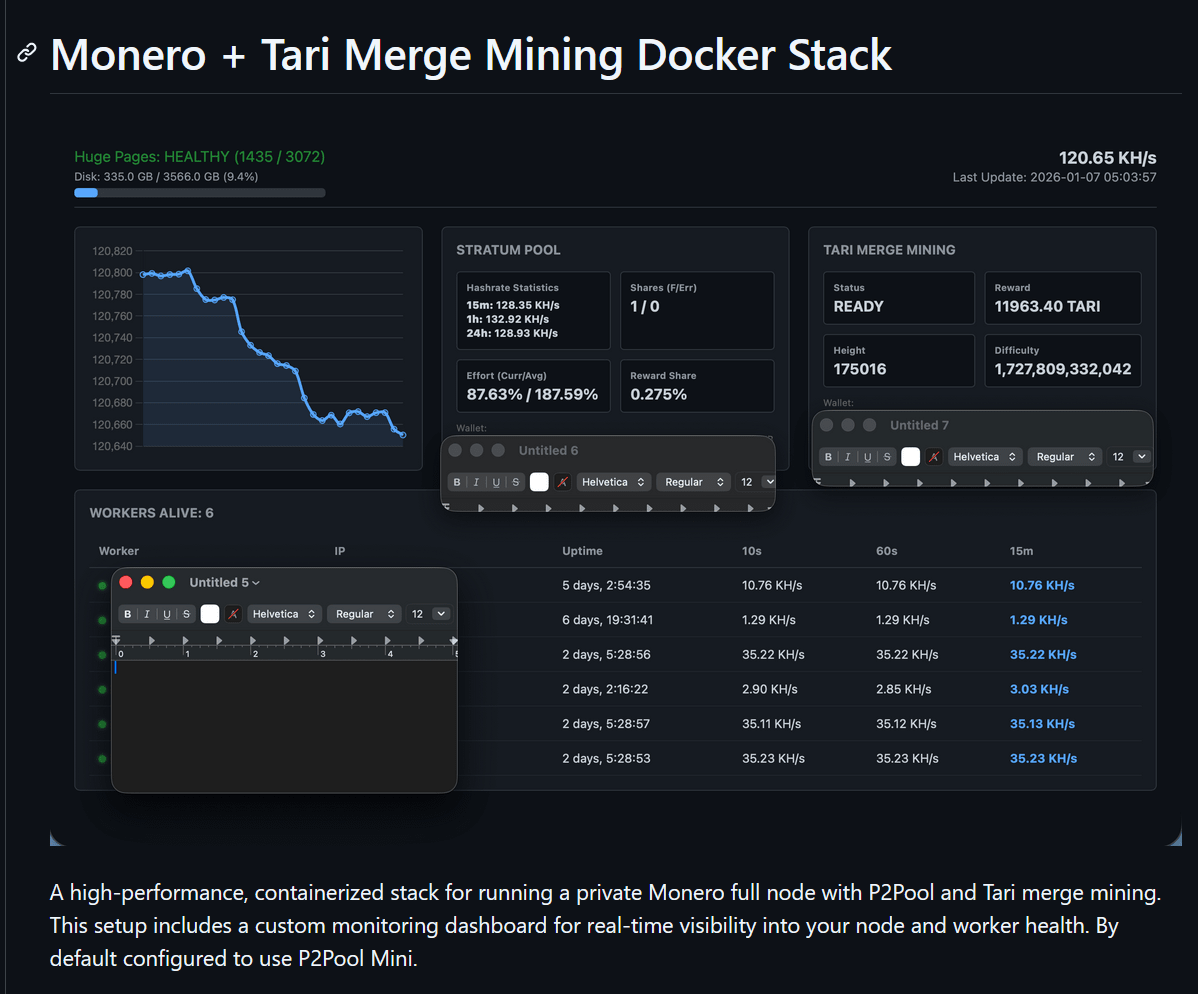Click the 3.03 KH/s 15m value
This screenshot has height=994, width=1198.
point(1039,689)
